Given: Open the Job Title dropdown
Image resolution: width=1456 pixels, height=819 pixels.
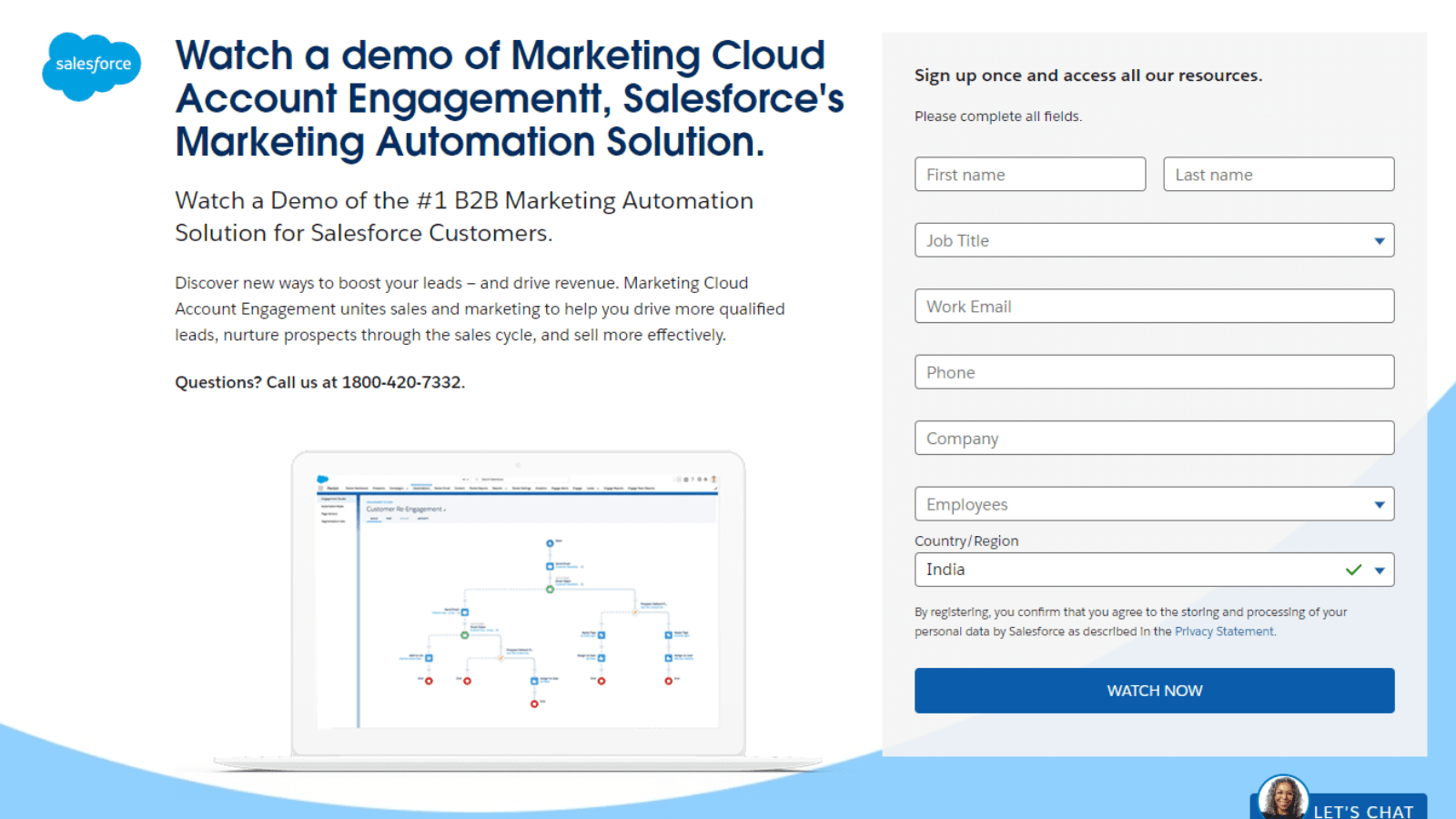Looking at the screenshot, I should pos(1154,240).
